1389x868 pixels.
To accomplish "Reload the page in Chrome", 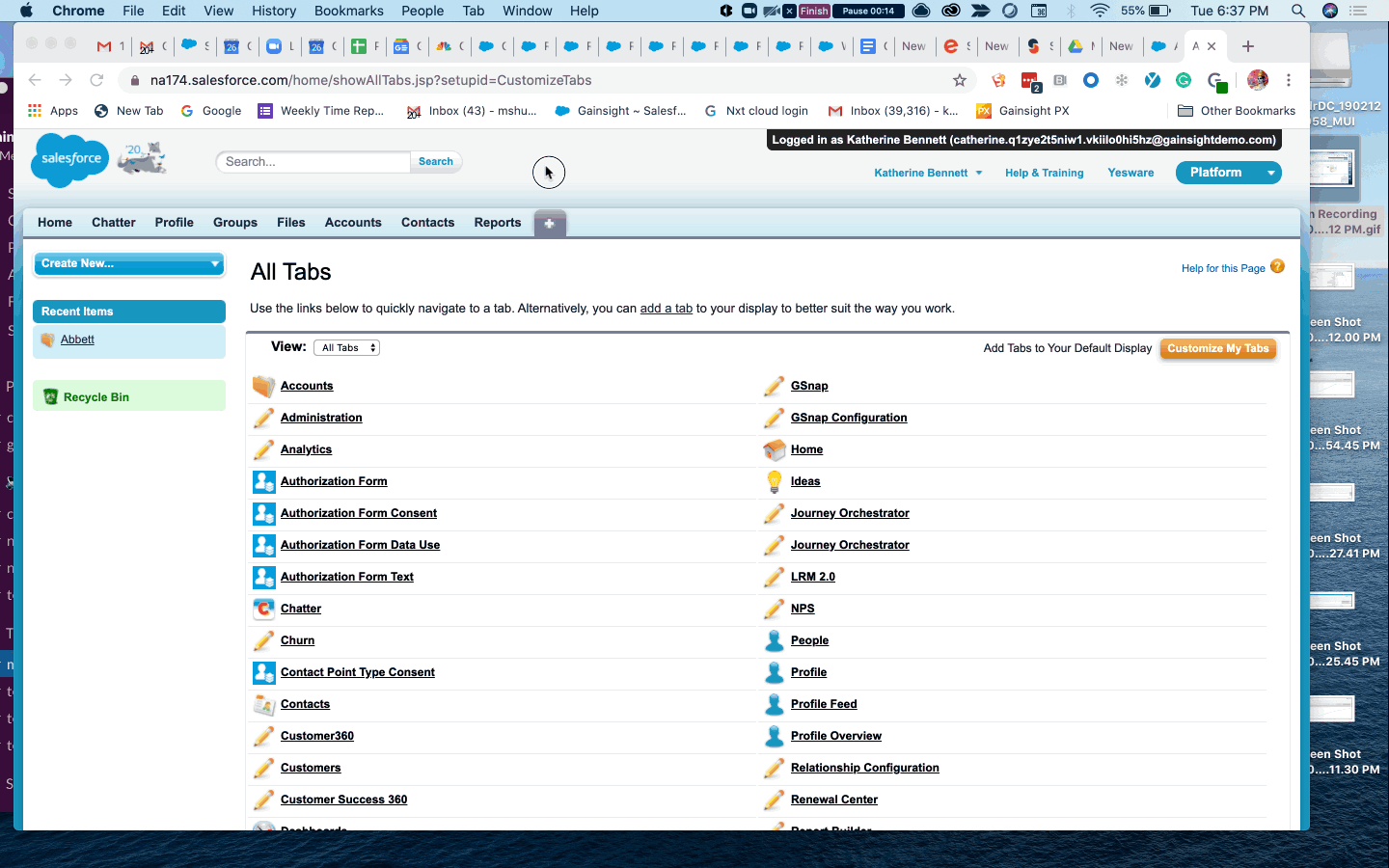I will point(96,80).
